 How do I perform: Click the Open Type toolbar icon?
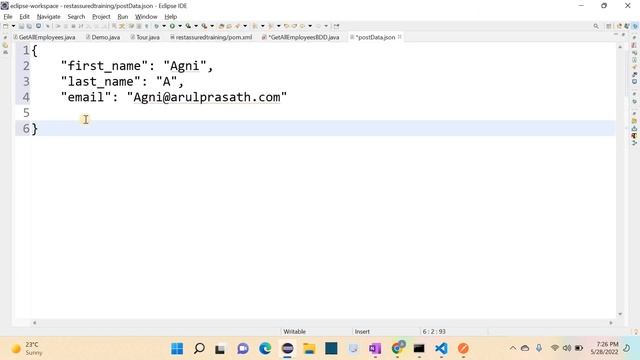[221, 26]
